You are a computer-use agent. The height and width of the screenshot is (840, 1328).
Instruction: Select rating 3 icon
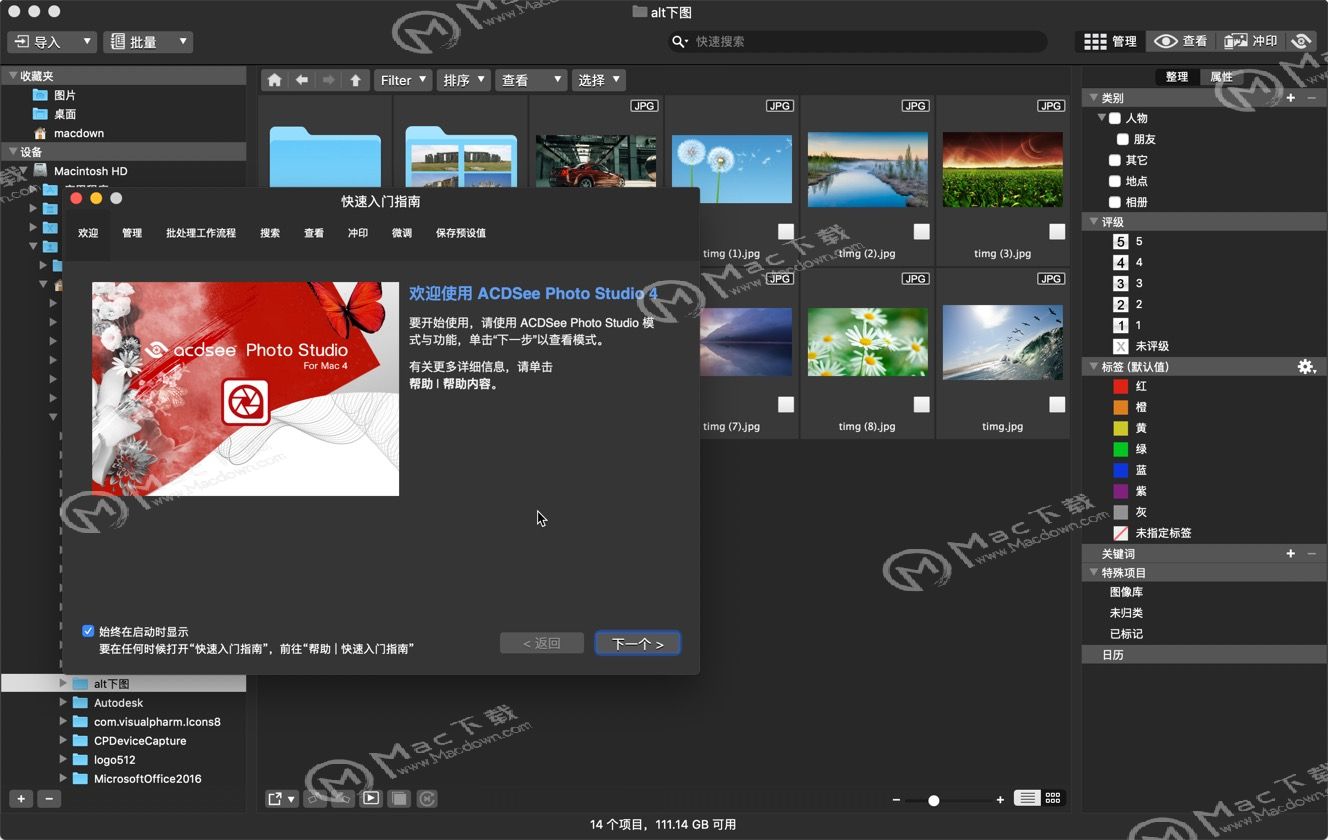click(1120, 284)
